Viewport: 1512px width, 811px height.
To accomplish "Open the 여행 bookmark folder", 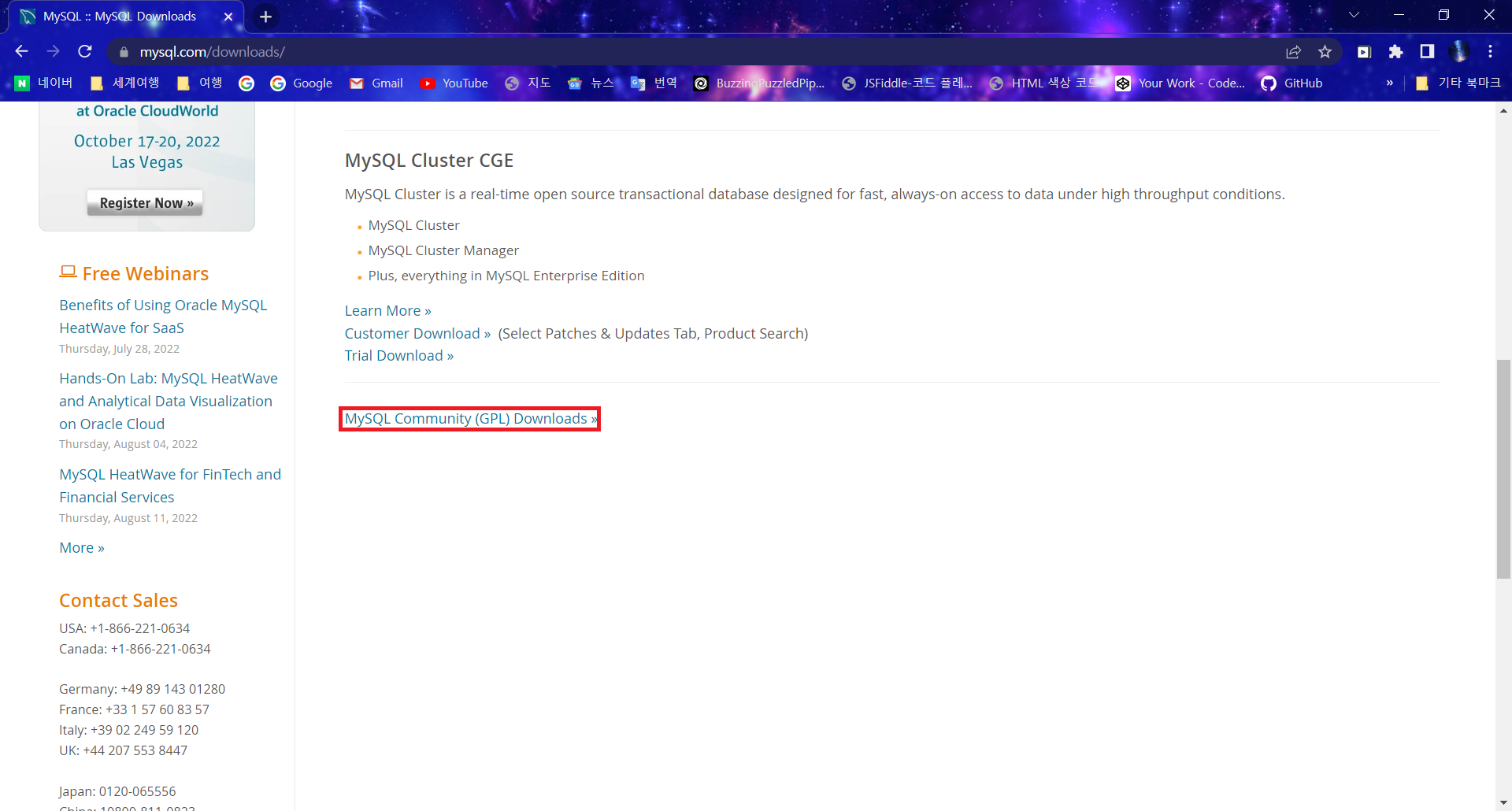I will [201, 83].
